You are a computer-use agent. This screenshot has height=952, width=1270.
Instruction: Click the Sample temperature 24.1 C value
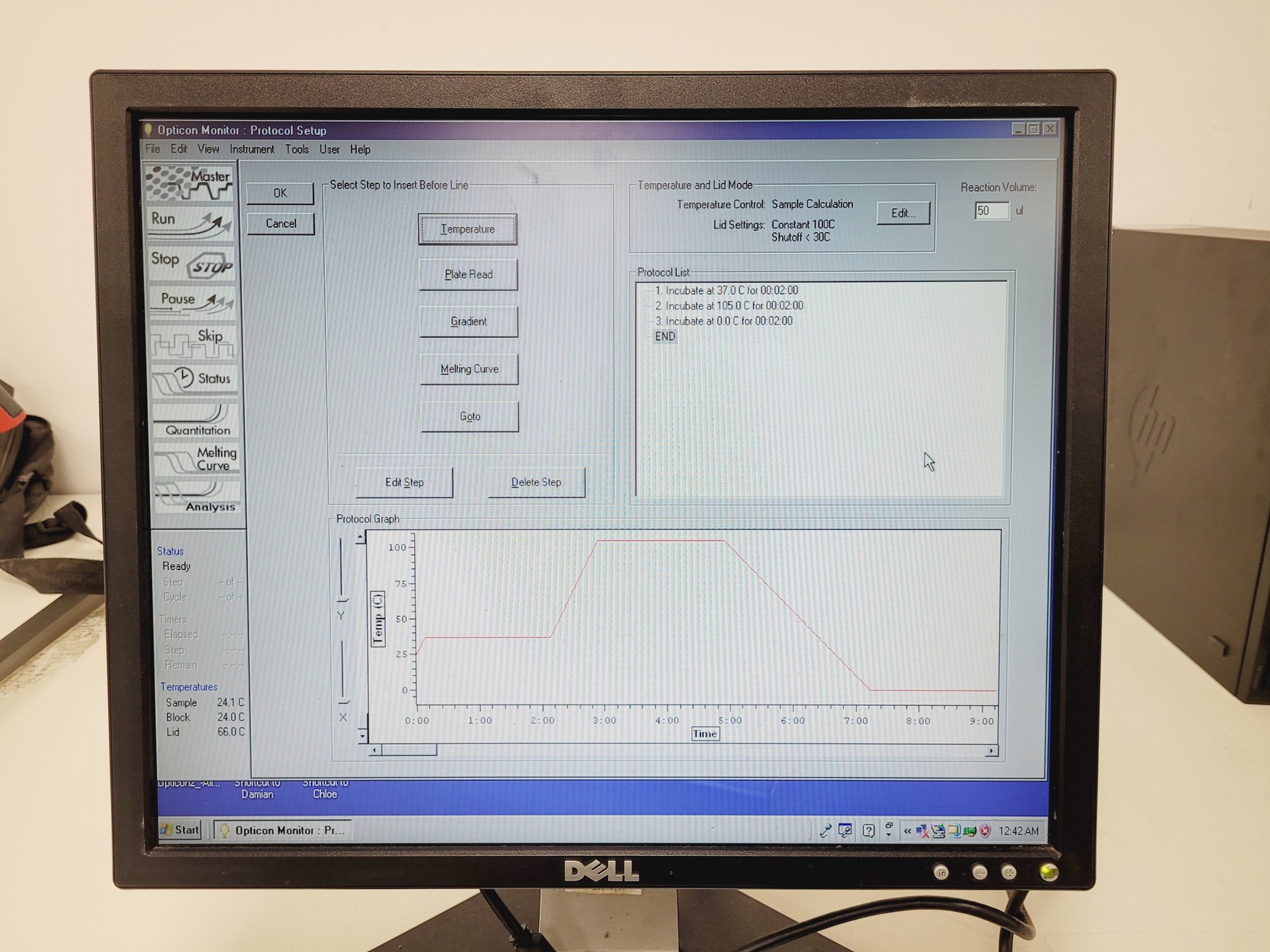pos(231,702)
